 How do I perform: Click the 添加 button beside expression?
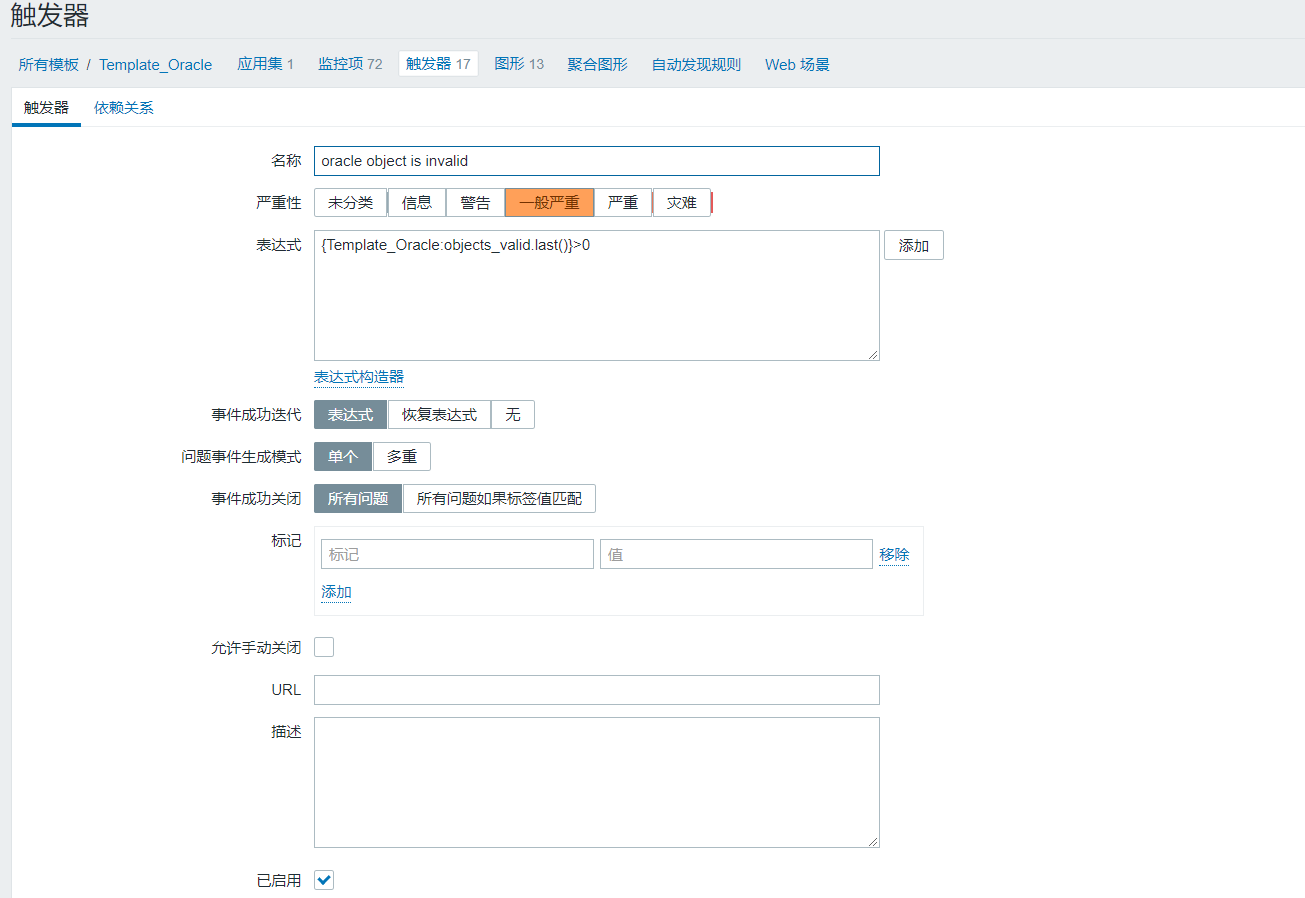point(914,246)
